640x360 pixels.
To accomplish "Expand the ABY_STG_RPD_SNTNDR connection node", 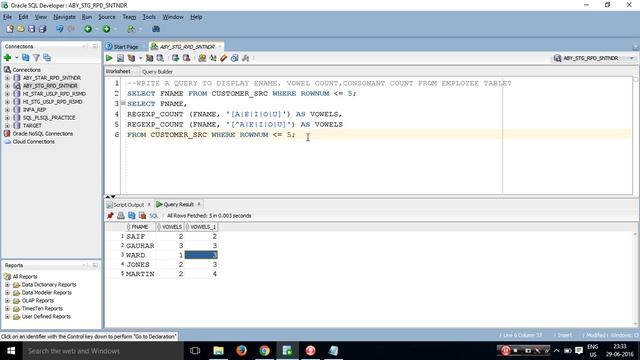I will (7, 86).
